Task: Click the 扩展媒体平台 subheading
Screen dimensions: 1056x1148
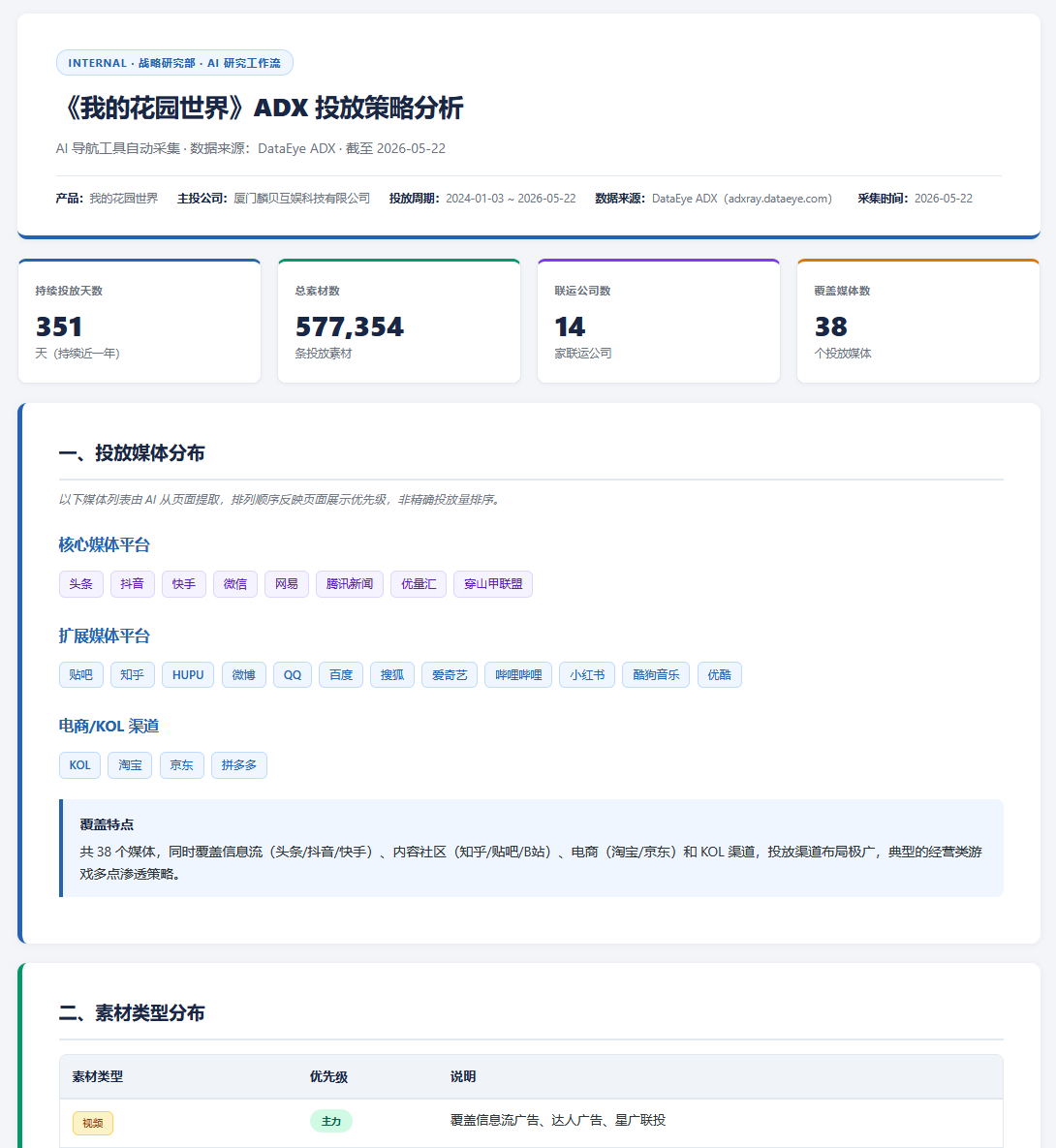Action: [104, 636]
